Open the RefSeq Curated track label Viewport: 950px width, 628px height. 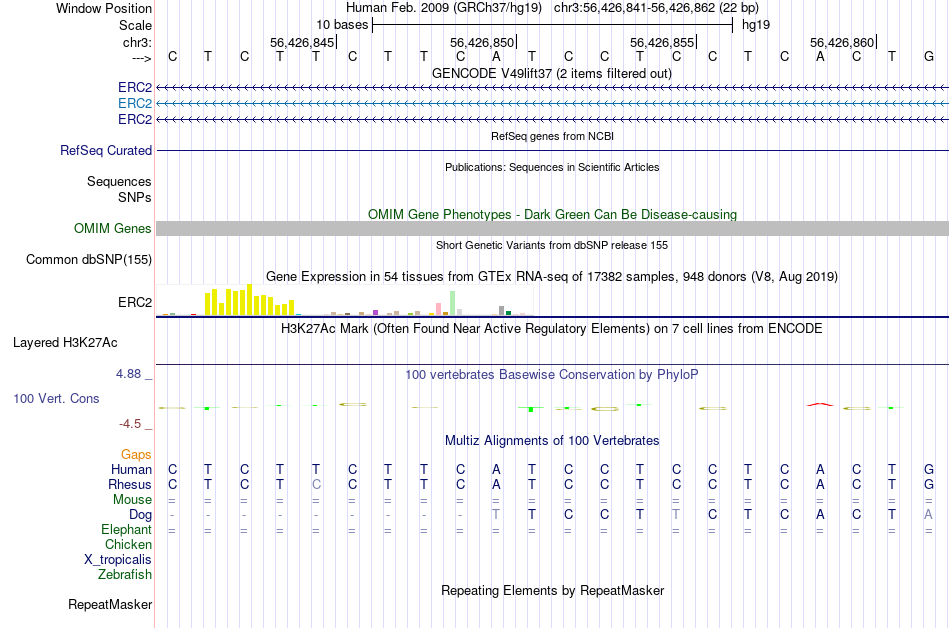[105, 150]
